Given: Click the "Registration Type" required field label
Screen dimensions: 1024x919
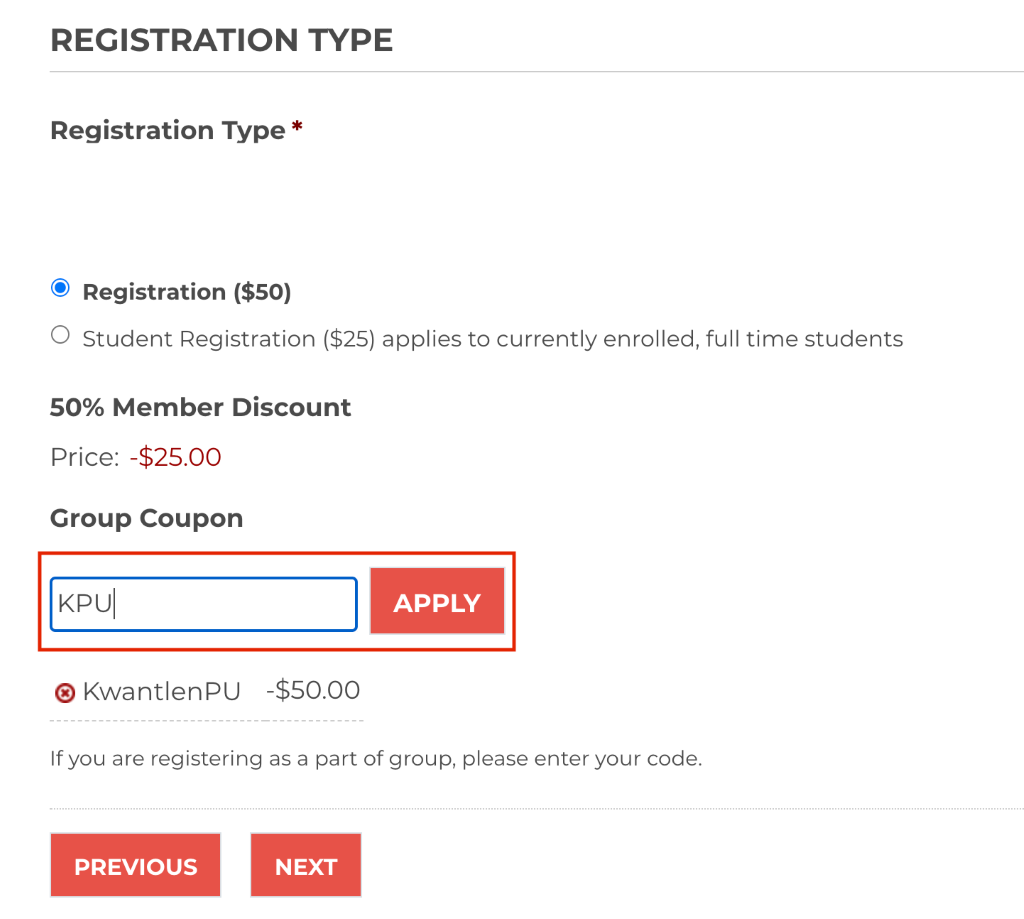Looking at the screenshot, I should pos(168,130).
